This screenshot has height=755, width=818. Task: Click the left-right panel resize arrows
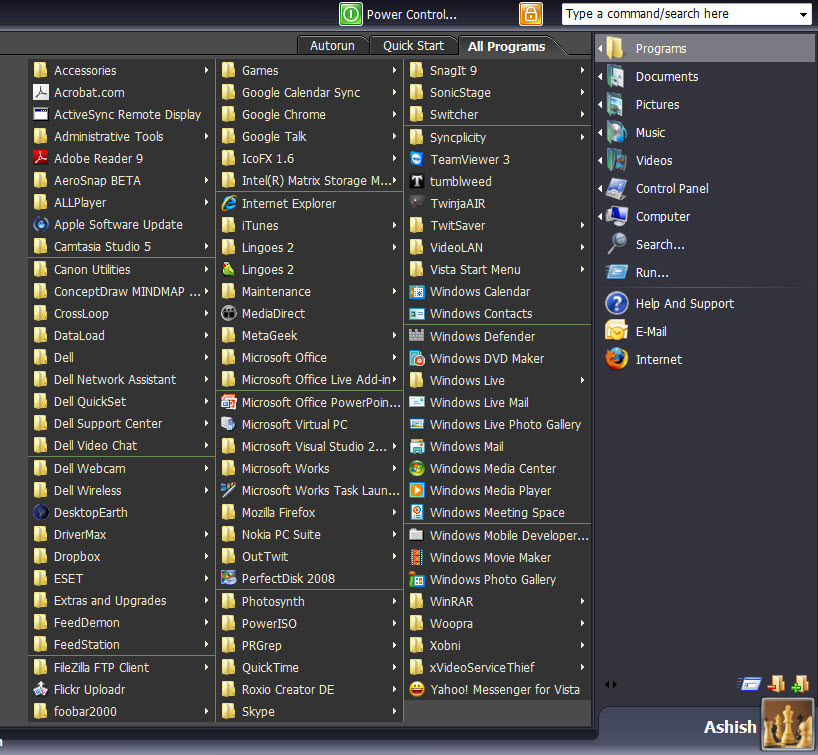pos(610,684)
